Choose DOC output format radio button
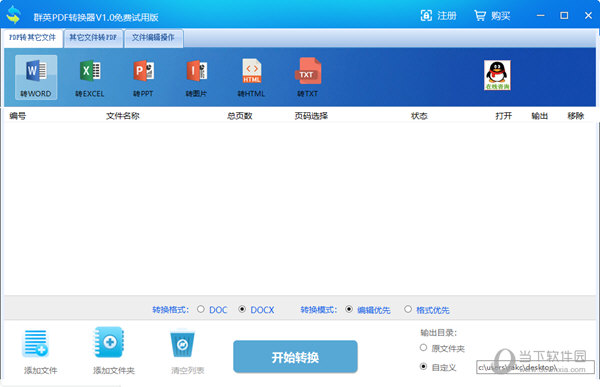This screenshot has height=387, width=600. pos(201,309)
